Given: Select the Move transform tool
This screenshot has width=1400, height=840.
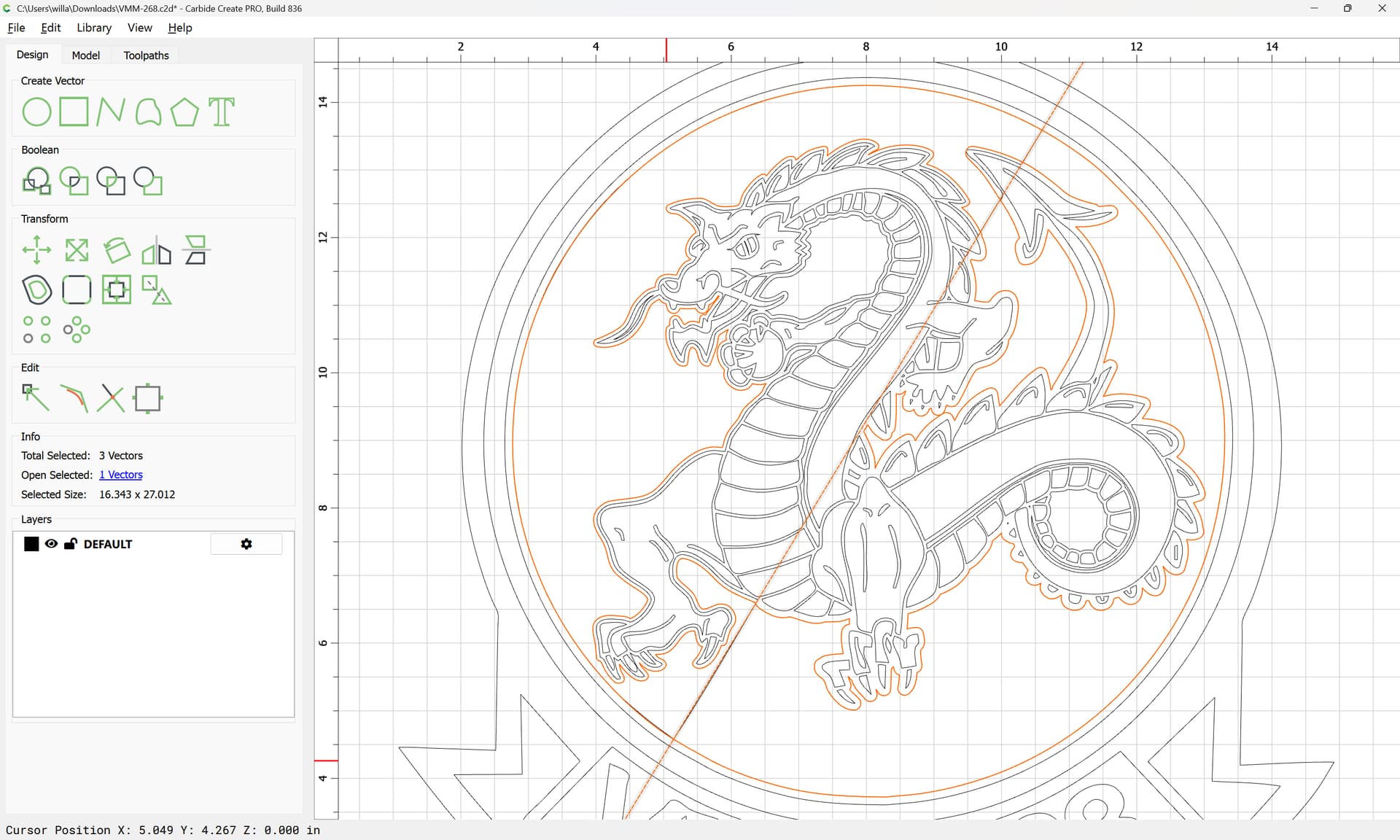Looking at the screenshot, I should click(x=36, y=250).
